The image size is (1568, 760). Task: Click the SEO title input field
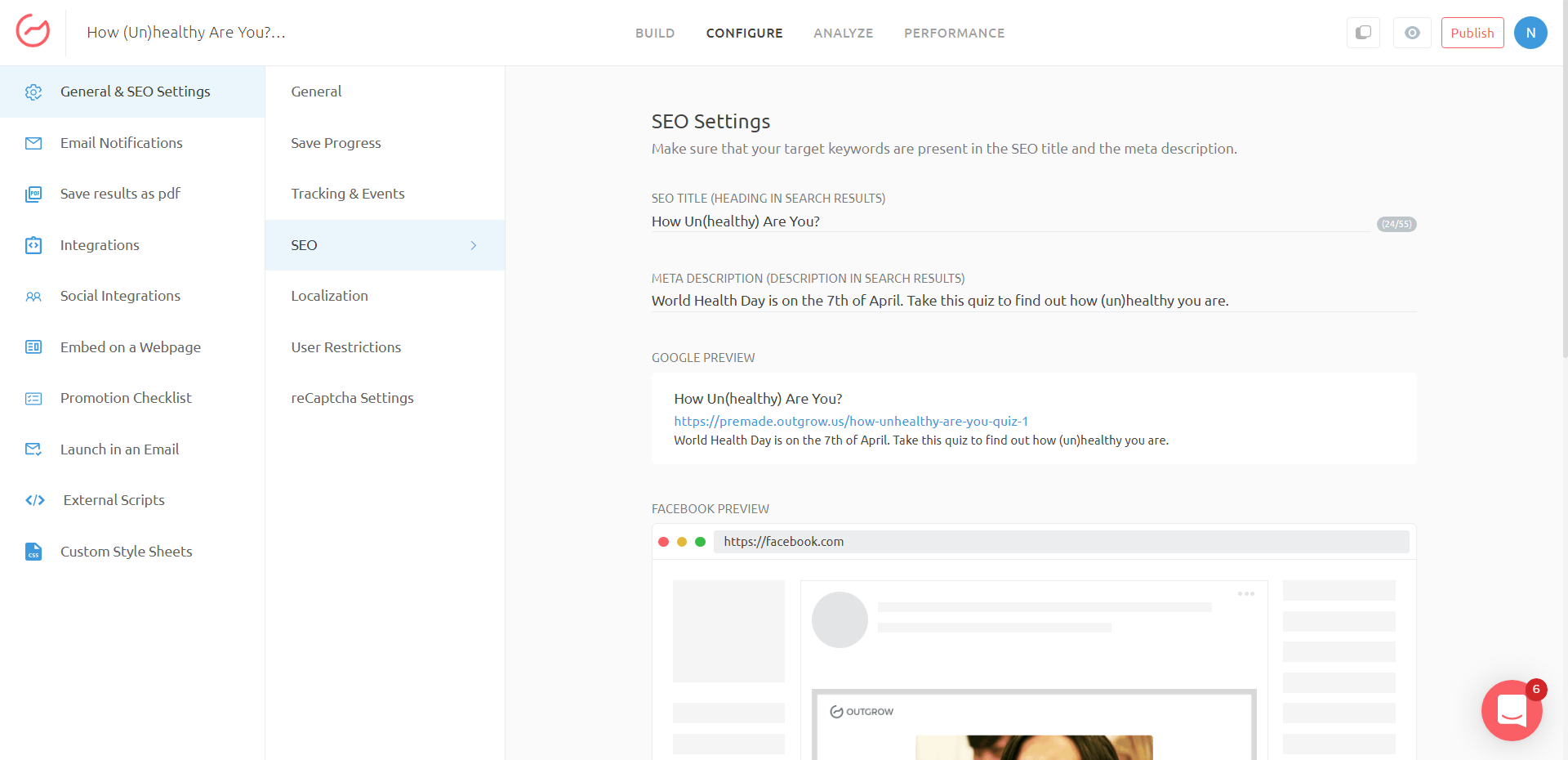pos(1011,221)
